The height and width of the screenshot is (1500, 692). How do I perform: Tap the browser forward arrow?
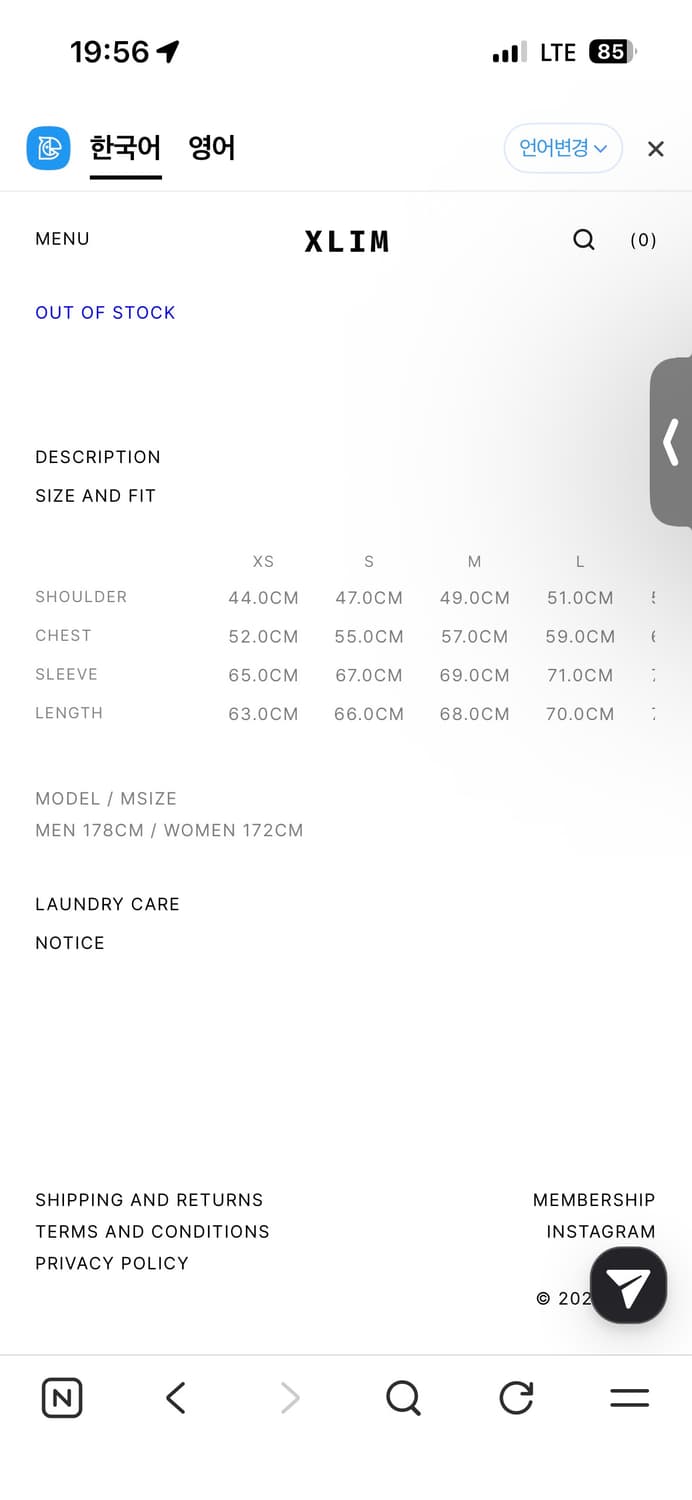click(290, 1398)
